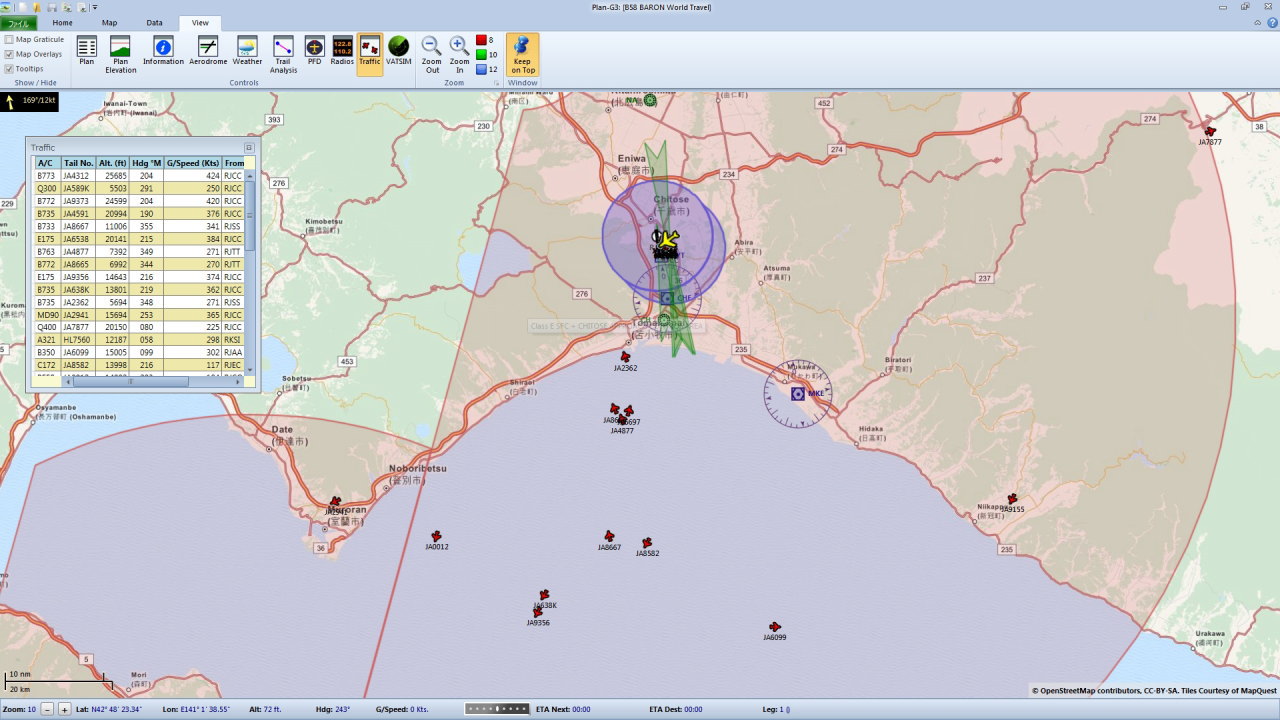Viewport: 1280px width, 720px height.
Task: Sort traffic by From column header
Action: (233, 163)
